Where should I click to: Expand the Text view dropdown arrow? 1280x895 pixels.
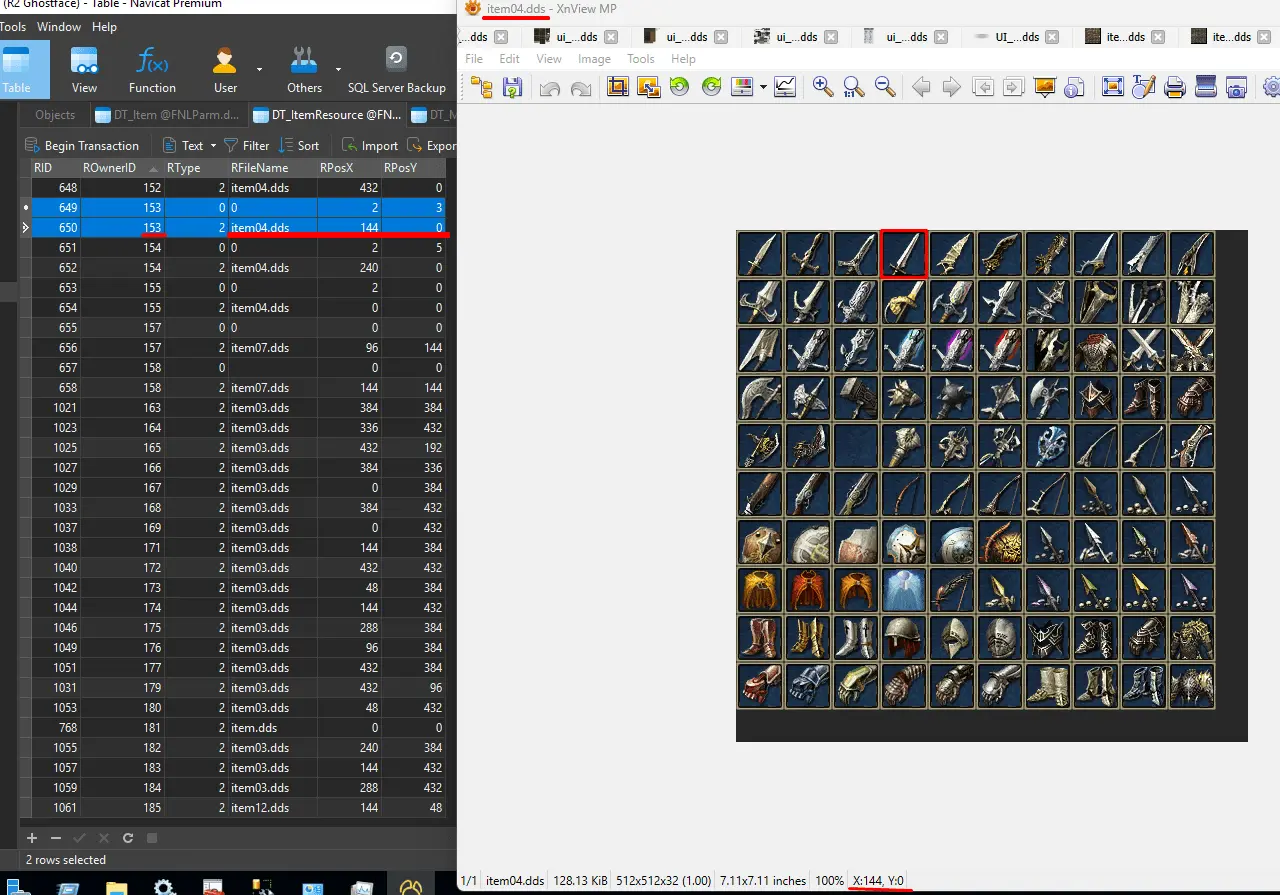(x=213, y=146)
